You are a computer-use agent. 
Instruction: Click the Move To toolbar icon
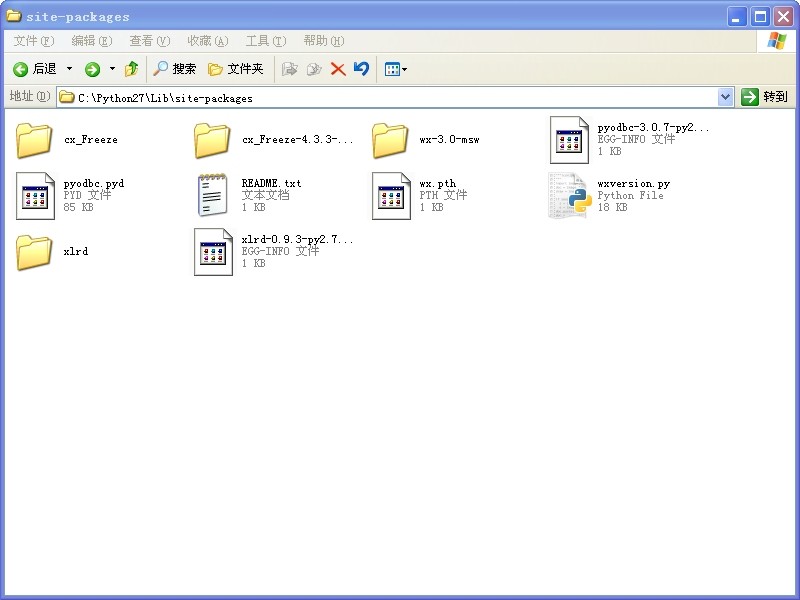[x=290, y=69]
